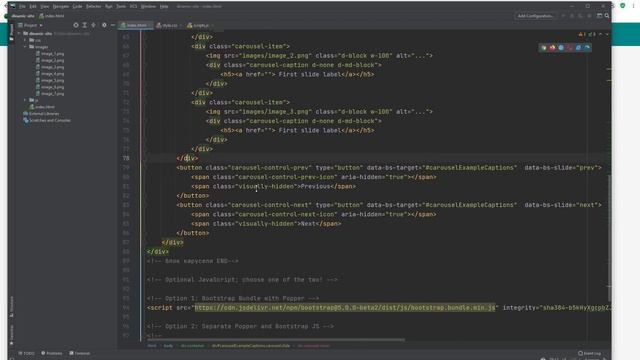Image resolution: width=640 pixels, height=360 pixels.
Task: Open the Tools menu
Action: pyautogui.click(x=121, y=7)
